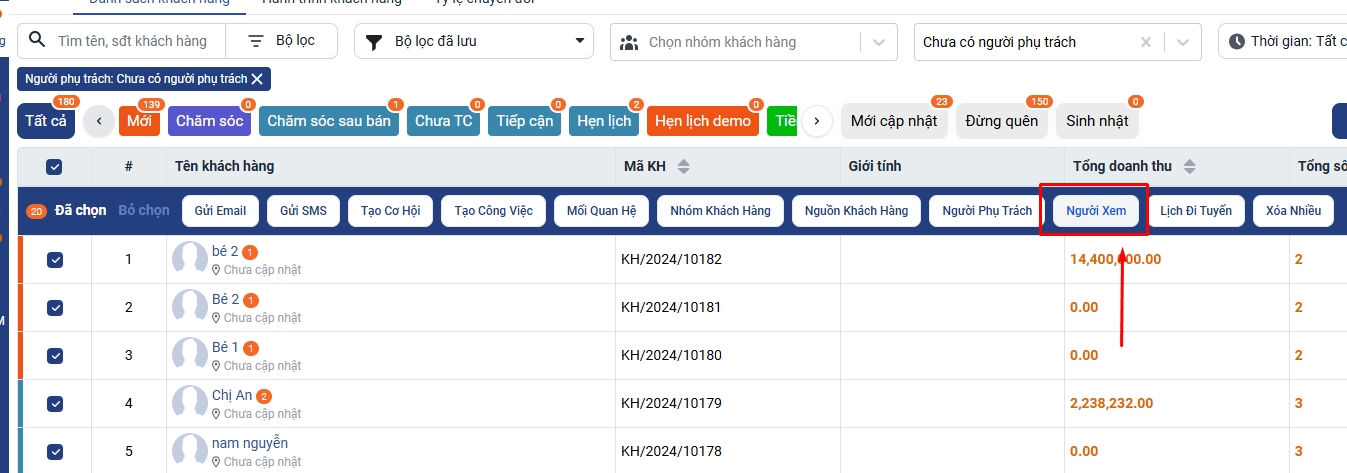Select the Chăm sóc sau bán tab
Viewport: 1347px width, 473px height.
[x=329, y=121]
